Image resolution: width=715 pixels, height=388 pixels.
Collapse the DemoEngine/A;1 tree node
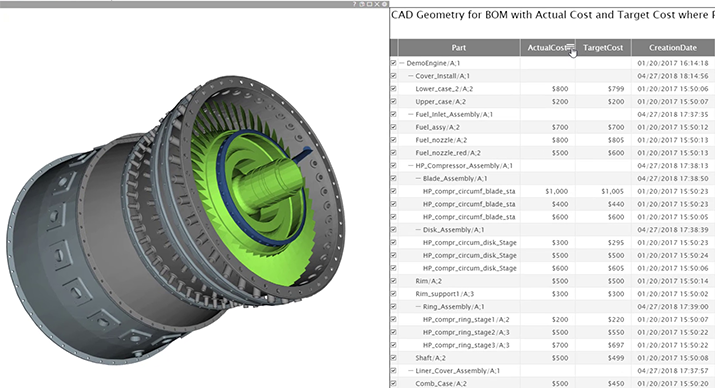point(402,63)
